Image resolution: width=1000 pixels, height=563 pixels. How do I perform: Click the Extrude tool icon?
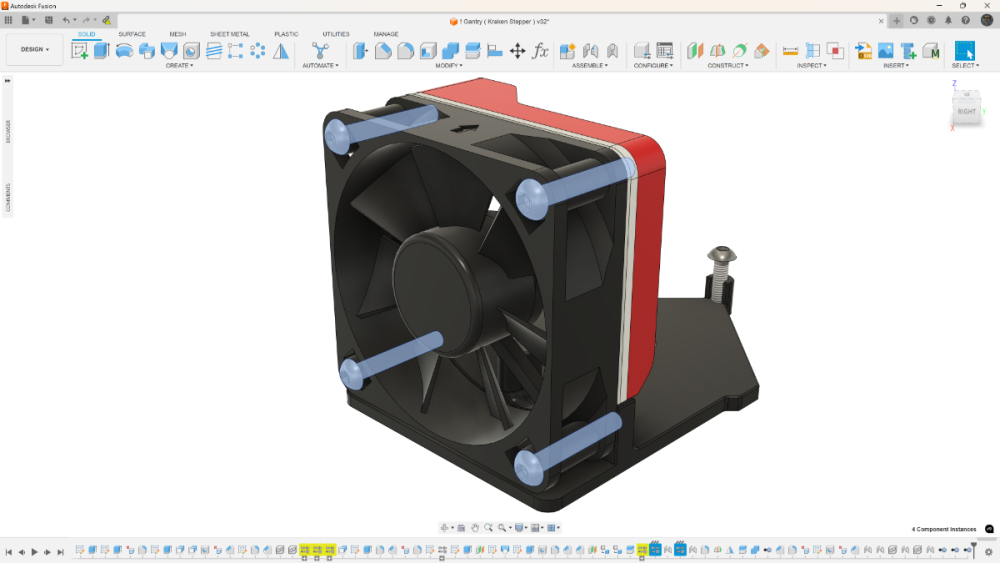click(101, 51)
